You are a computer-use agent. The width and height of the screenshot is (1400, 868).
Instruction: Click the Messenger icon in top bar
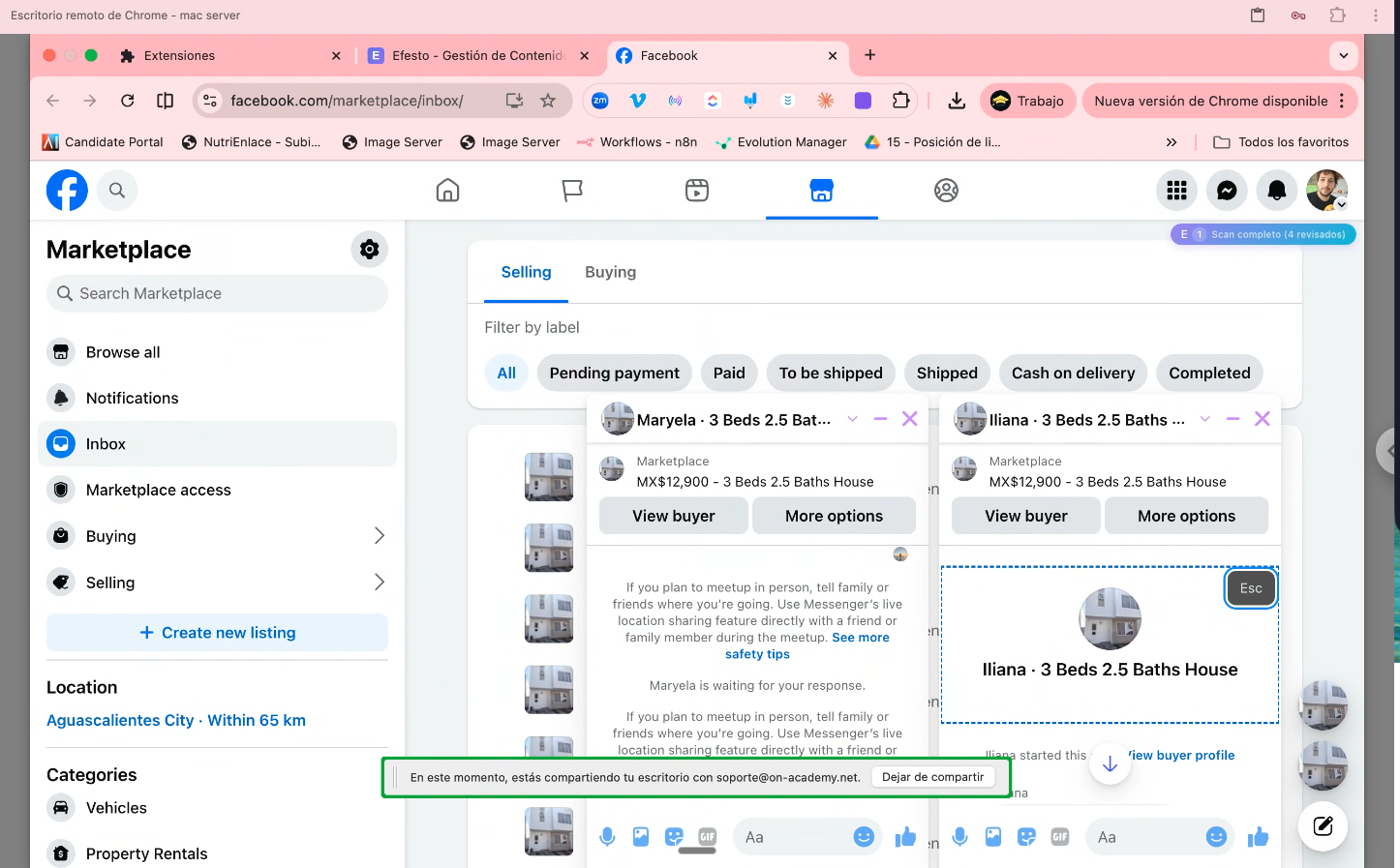(x=1227, y=191)
